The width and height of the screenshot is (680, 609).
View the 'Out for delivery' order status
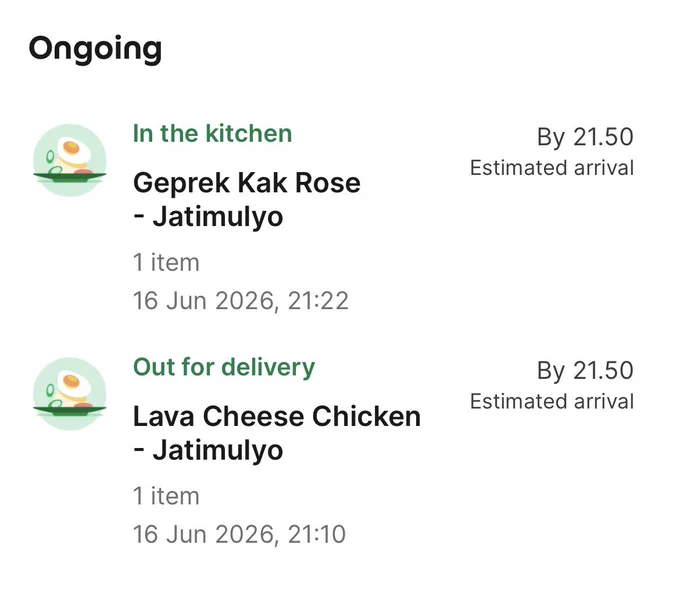(224, 367)
